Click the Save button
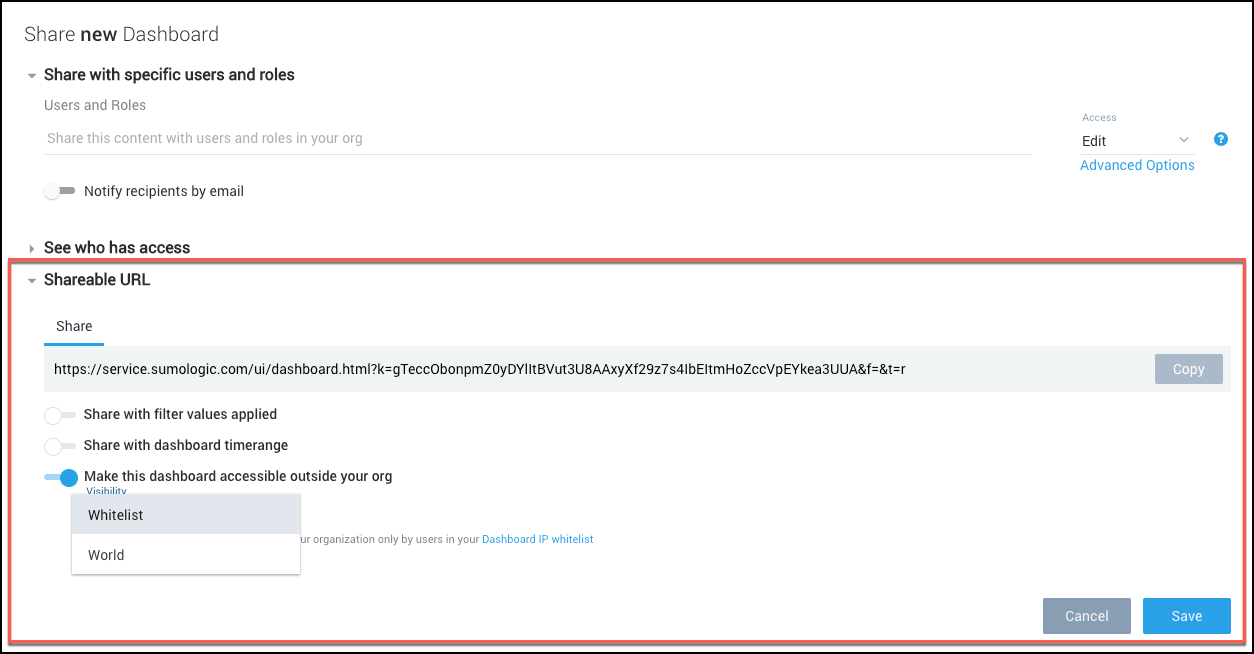The height and width of the screenshot is (654, 1254). (x=1186, y=616)
